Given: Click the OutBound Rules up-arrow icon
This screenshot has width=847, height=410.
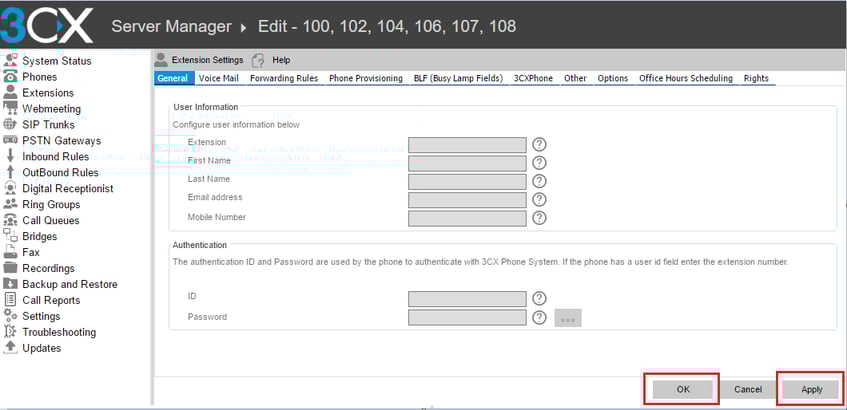Looking at the screenshot, I should (10, 172).
